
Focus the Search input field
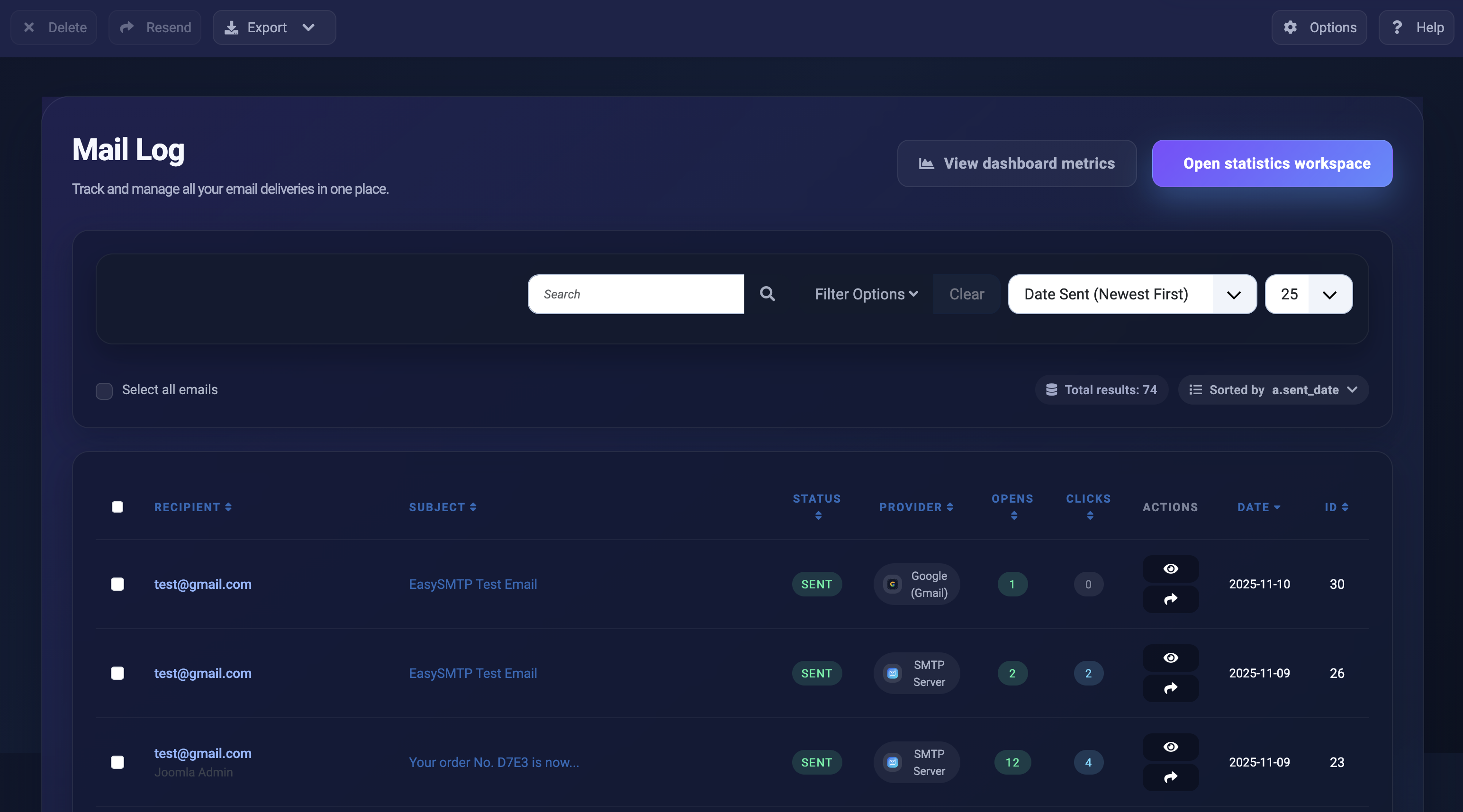[635, 294]
